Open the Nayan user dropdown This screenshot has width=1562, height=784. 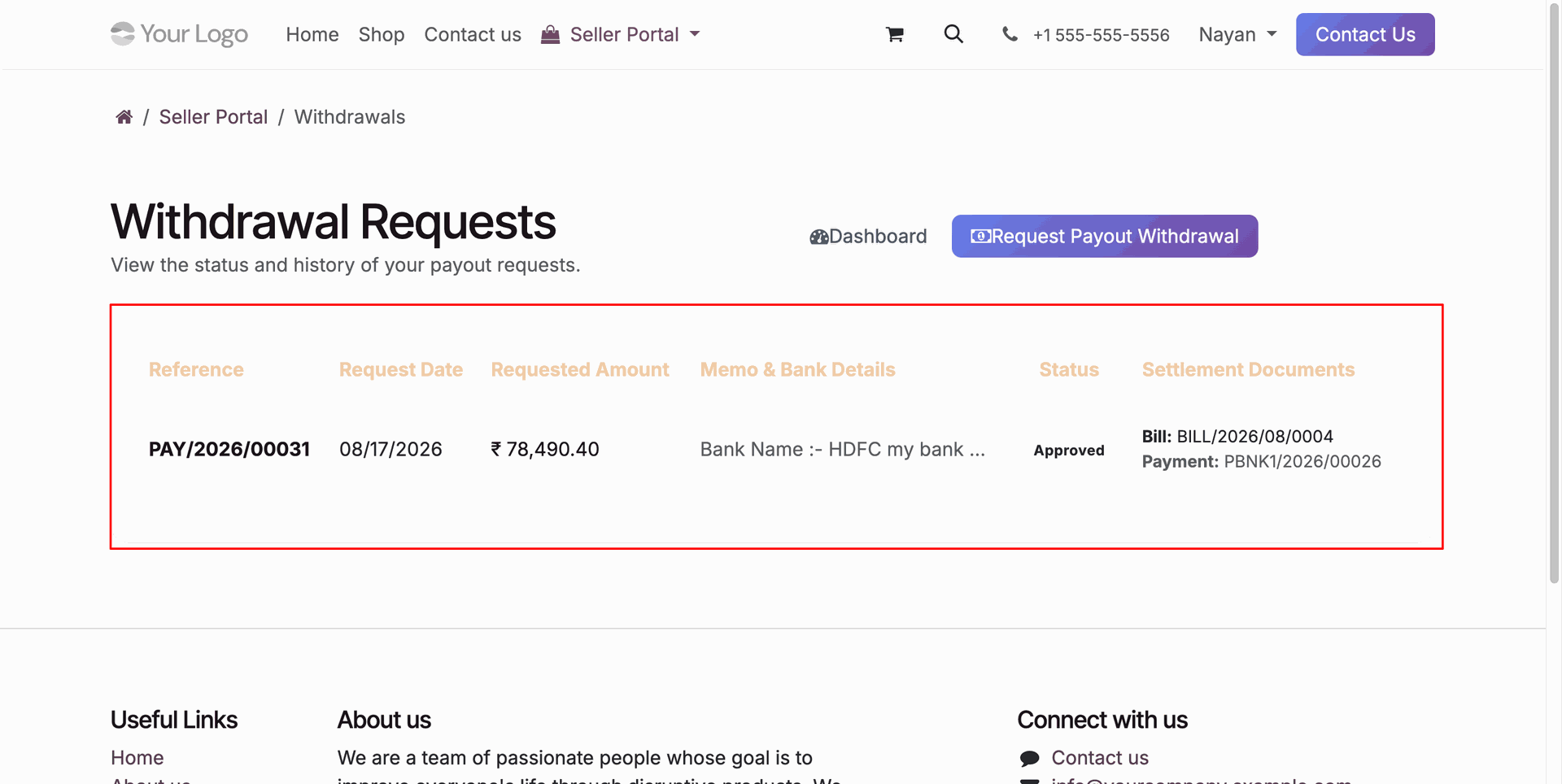click(x=1237, y=34)
